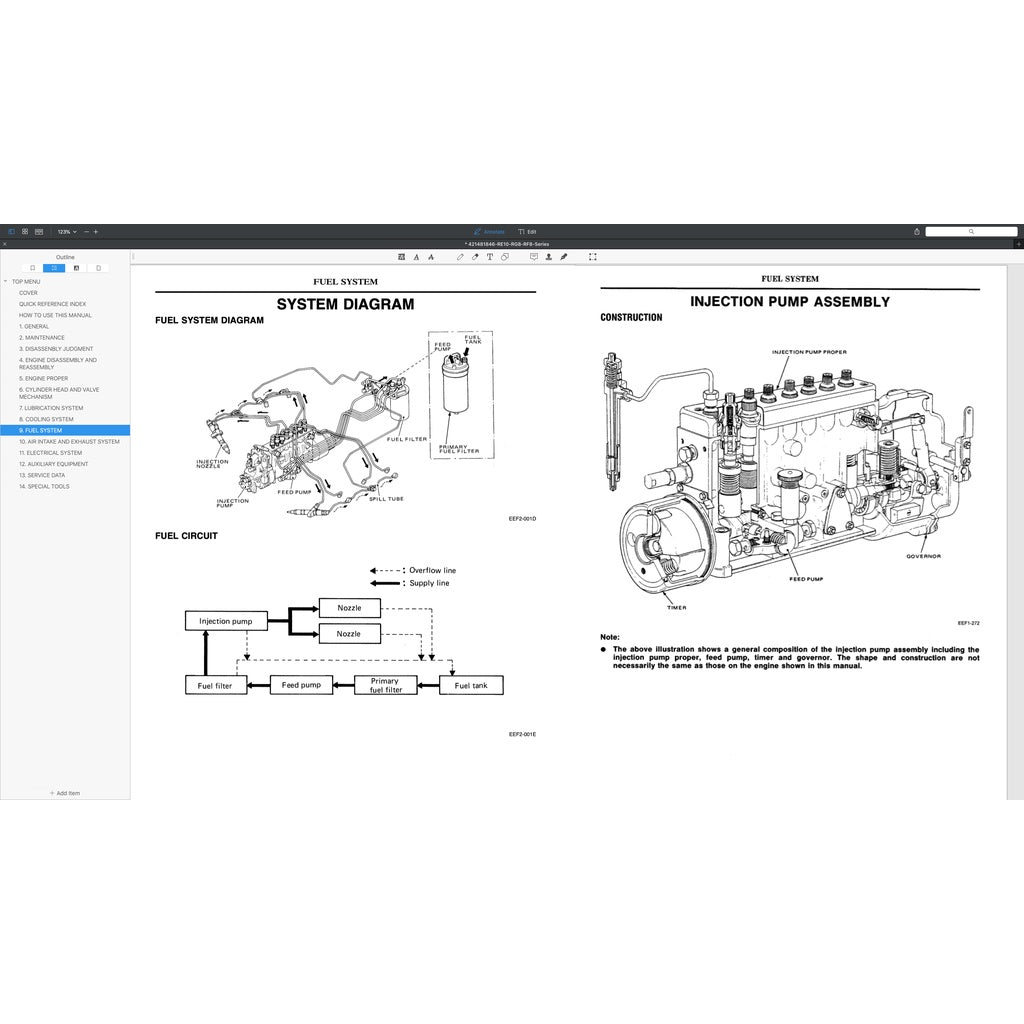Screen dimensions: 1024x1024
Task: Click inside the search field at top right
Action: click(x=972, y=231)
